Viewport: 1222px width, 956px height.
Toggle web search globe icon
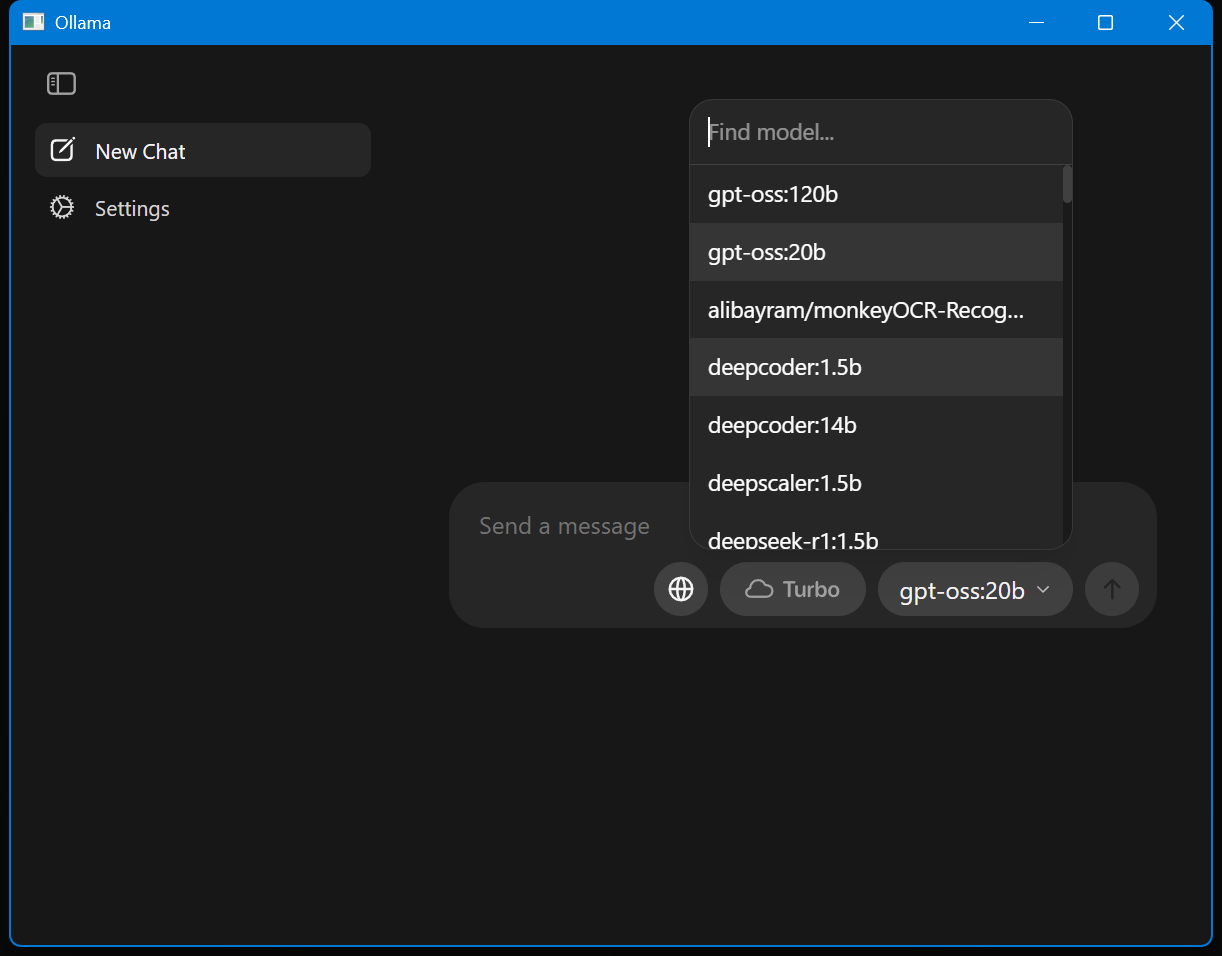pyautogui.click(x=681, y=589)
